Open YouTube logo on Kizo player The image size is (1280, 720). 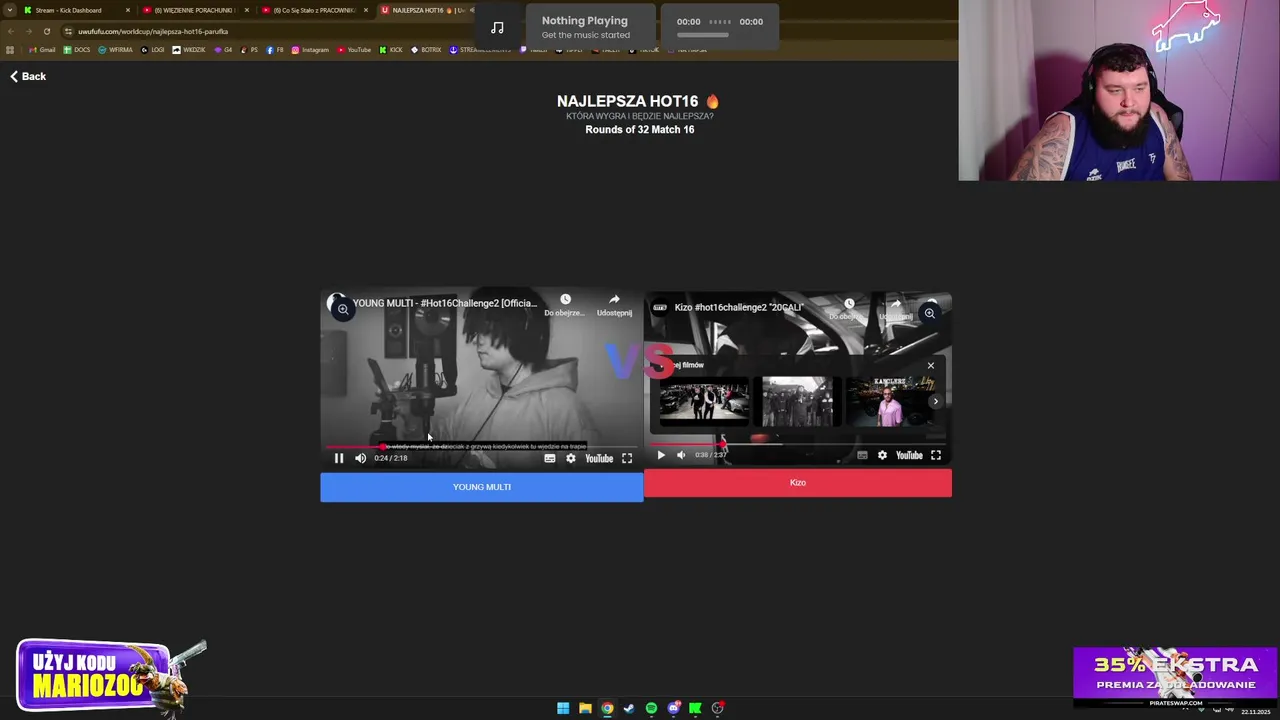909,455
